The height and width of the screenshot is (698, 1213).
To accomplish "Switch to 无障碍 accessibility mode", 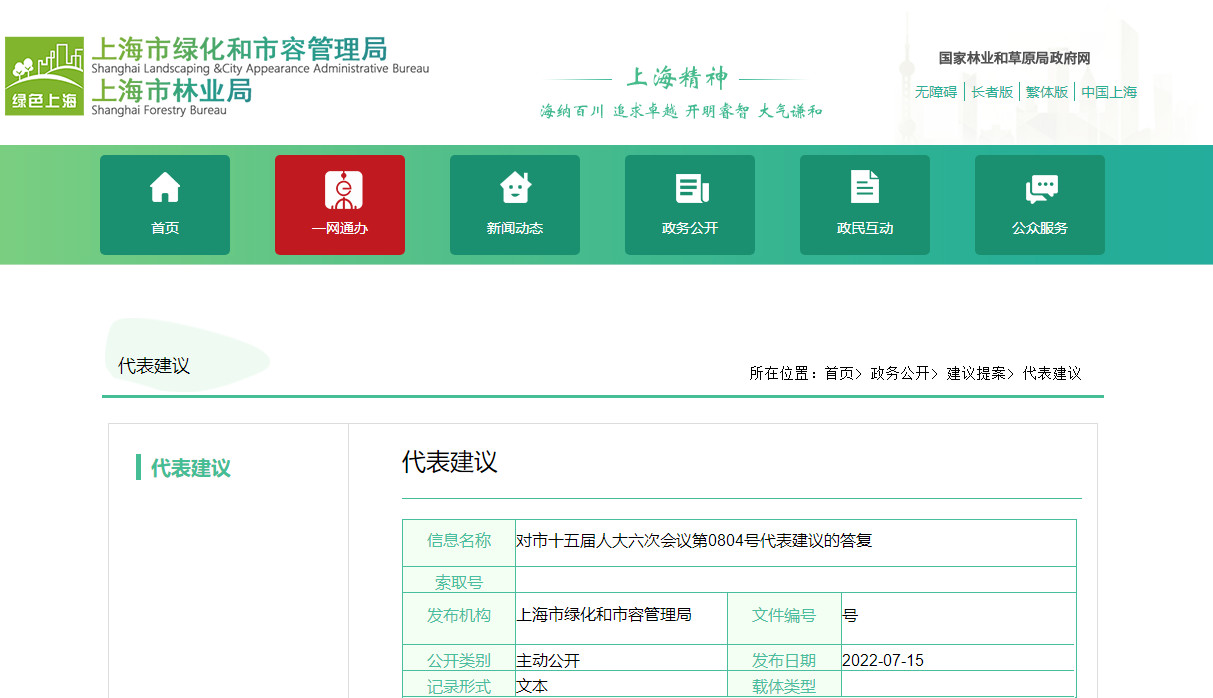I will 936,92.
